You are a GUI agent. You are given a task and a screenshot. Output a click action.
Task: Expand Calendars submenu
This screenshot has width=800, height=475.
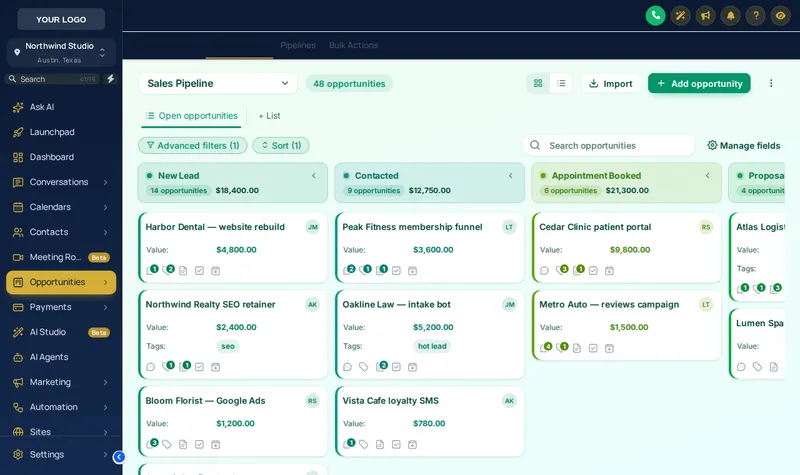[x=105, y=207]
